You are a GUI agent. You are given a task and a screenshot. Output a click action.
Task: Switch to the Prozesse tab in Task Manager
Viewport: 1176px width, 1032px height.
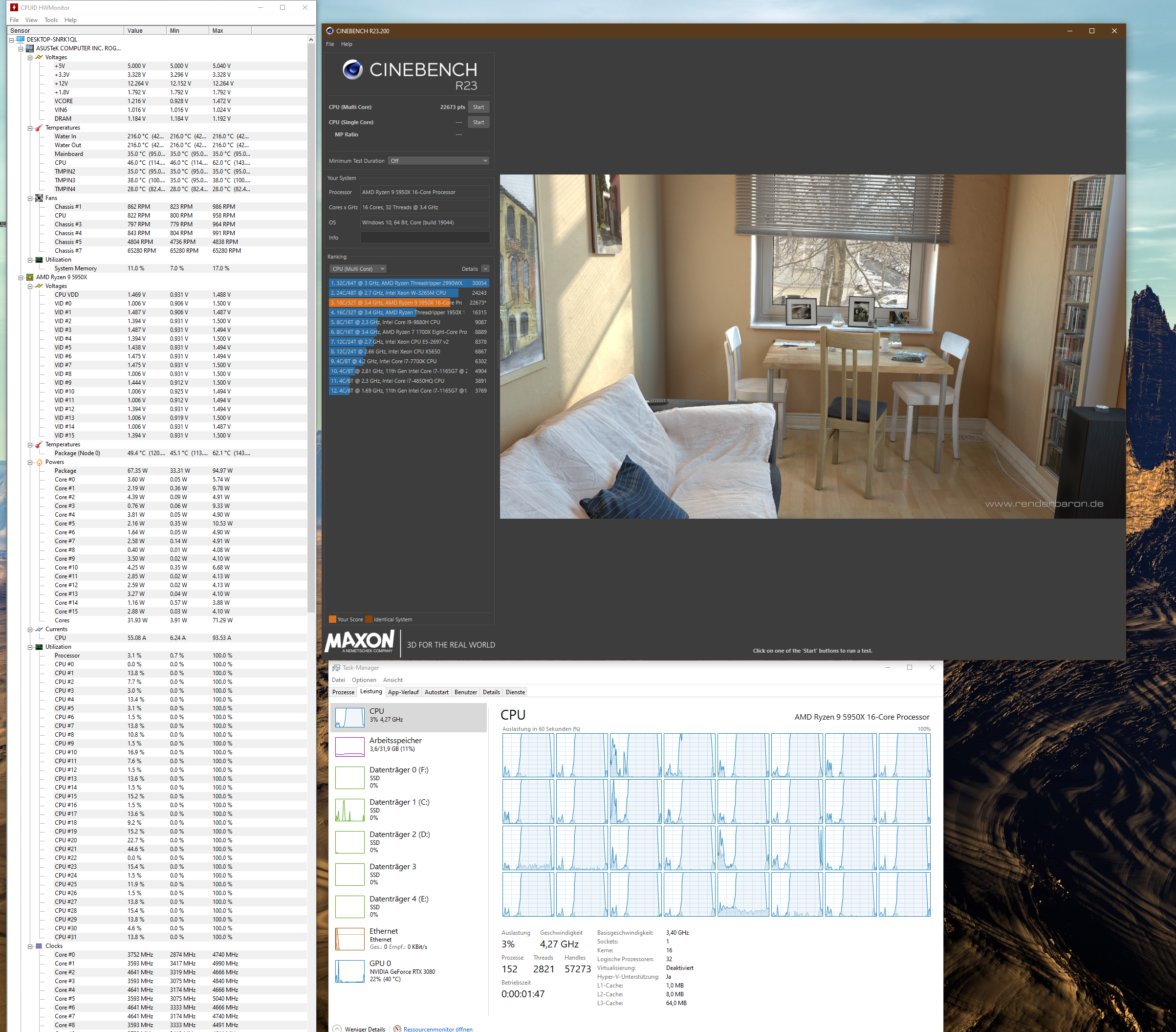[343, 692]
